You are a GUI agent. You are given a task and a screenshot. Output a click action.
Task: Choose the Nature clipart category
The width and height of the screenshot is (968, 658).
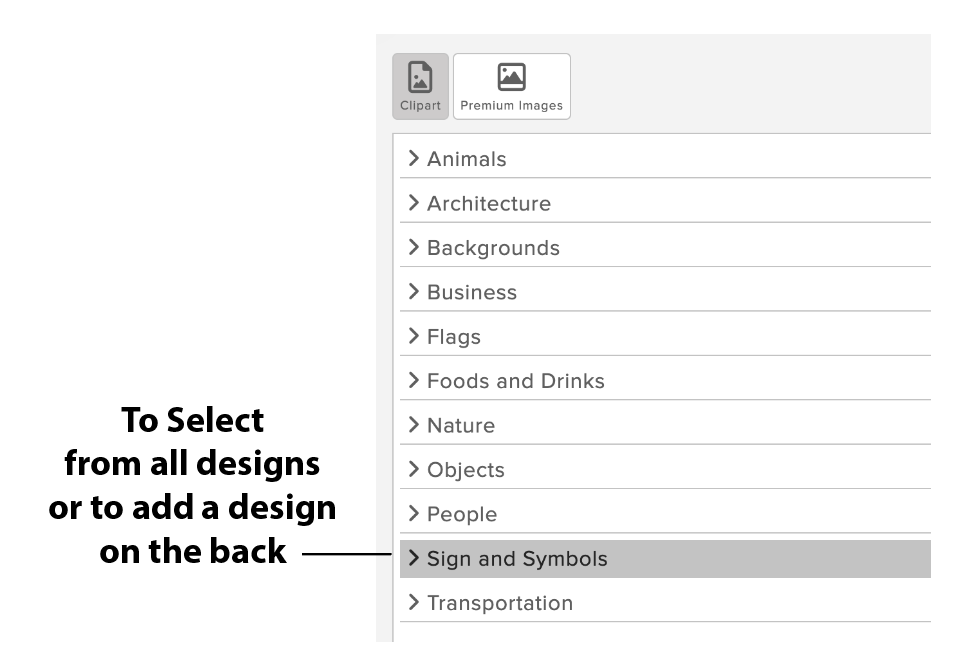click(x=461, y=425)
